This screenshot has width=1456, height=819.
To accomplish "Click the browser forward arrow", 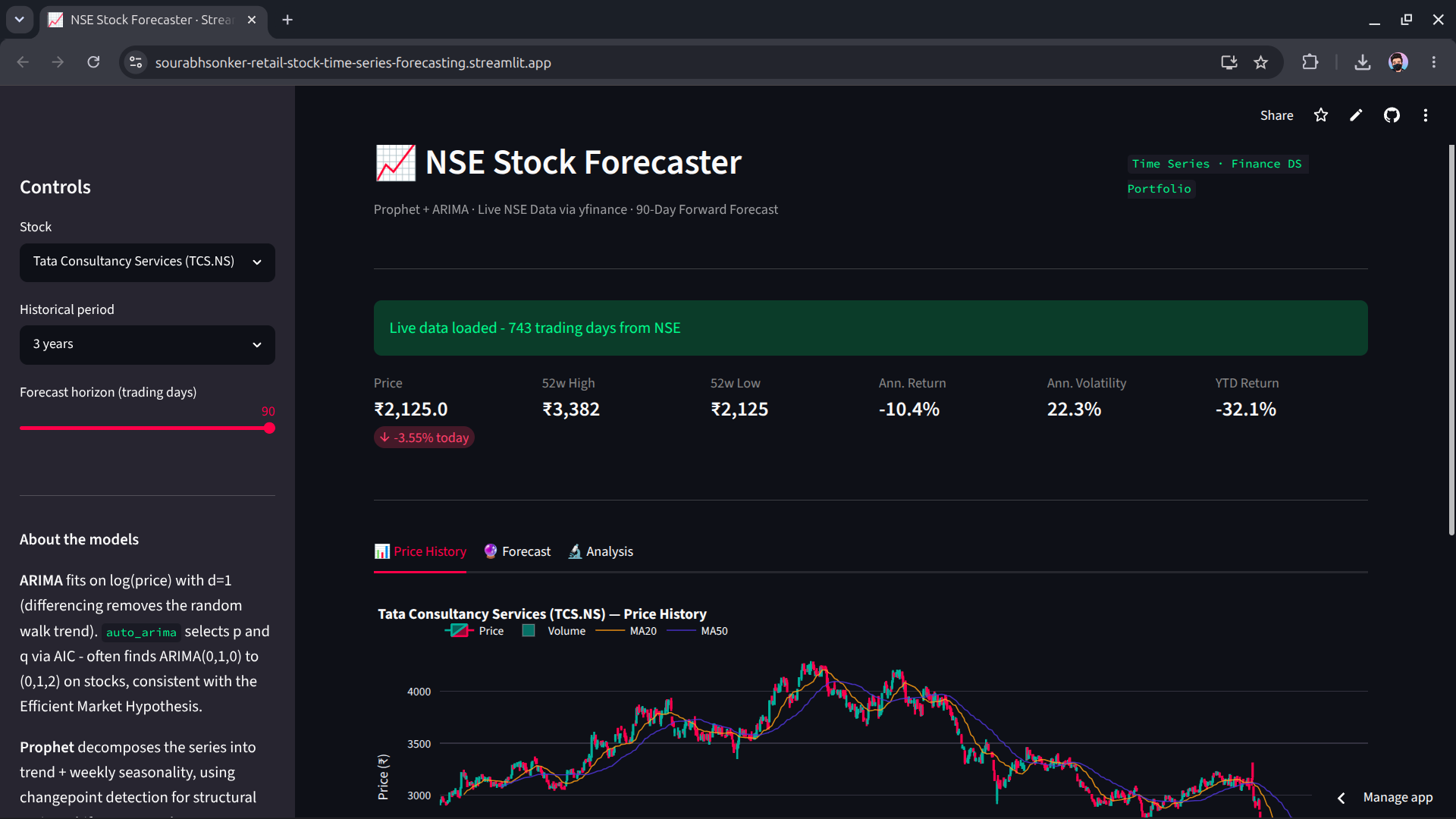I will tap(58, 62).
